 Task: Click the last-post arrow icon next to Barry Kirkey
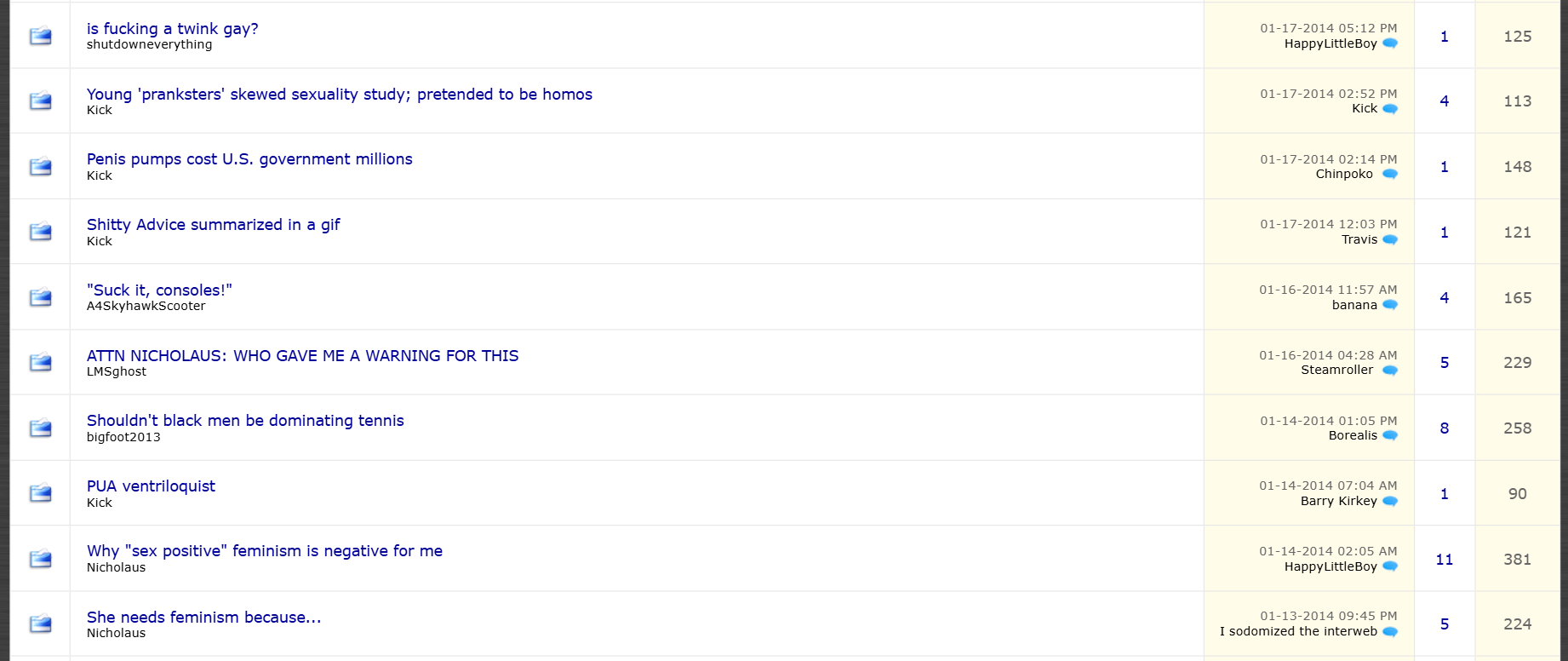click(x=1390, y=502)
